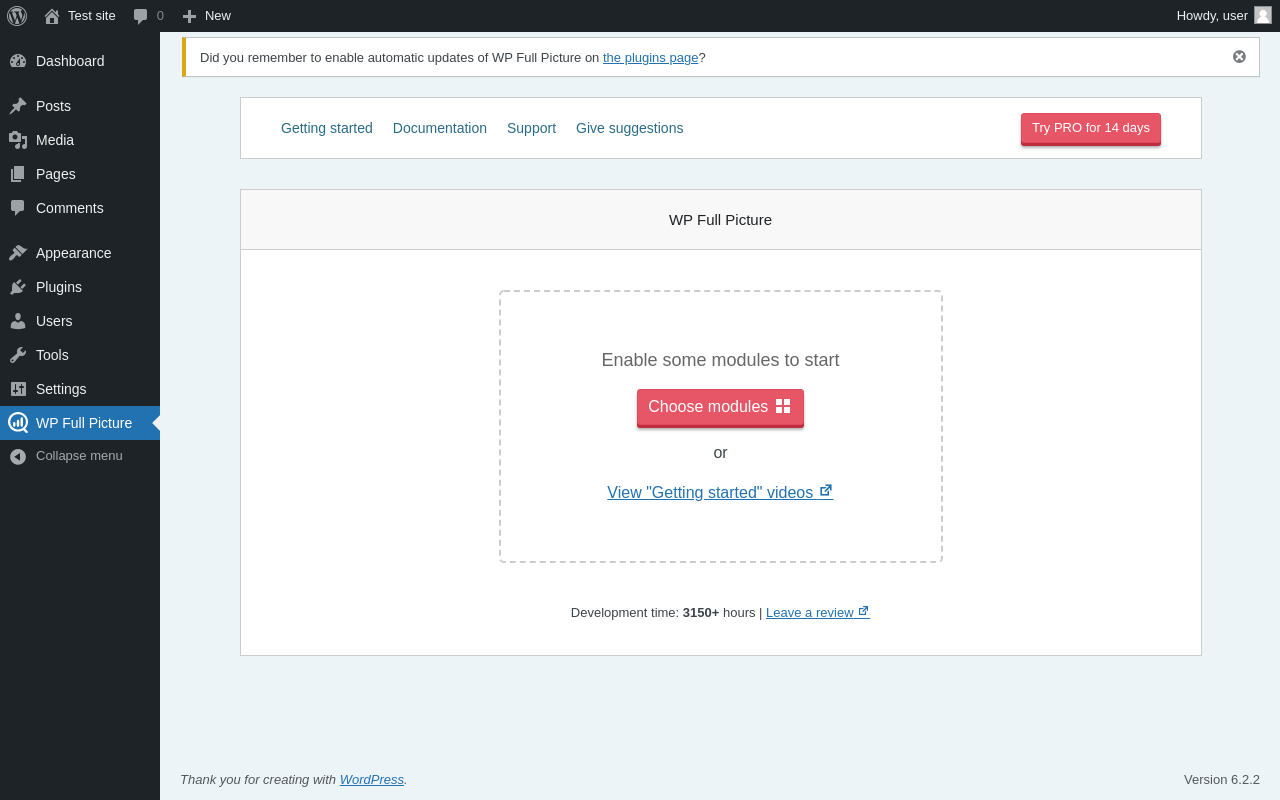Click the Users person icon
The height and width of the screenshot is (800, 1280).
coord(18,321)
